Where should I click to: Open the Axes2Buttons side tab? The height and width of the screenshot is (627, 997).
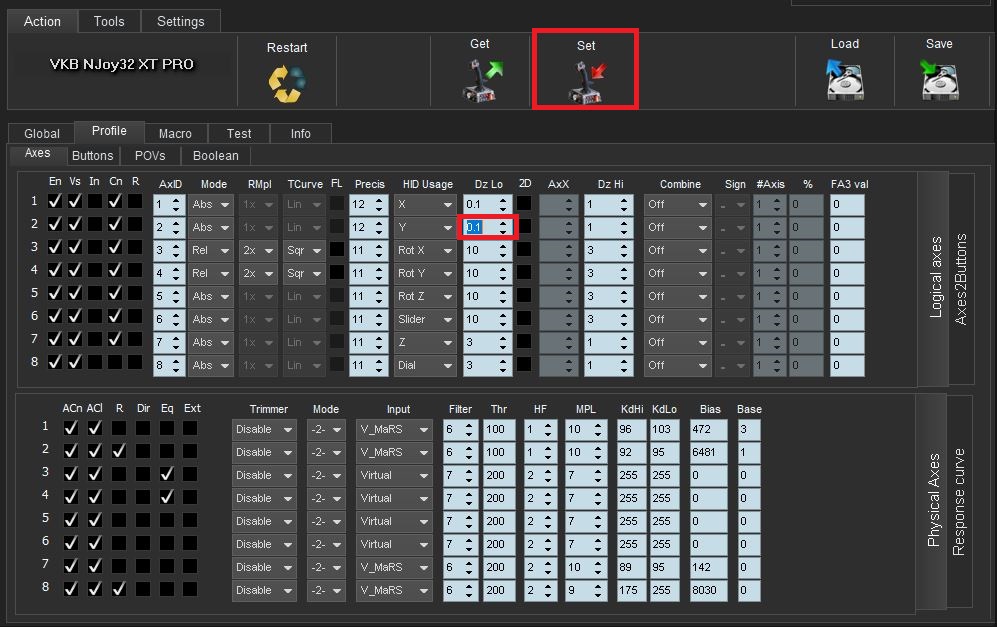point(961,280)
